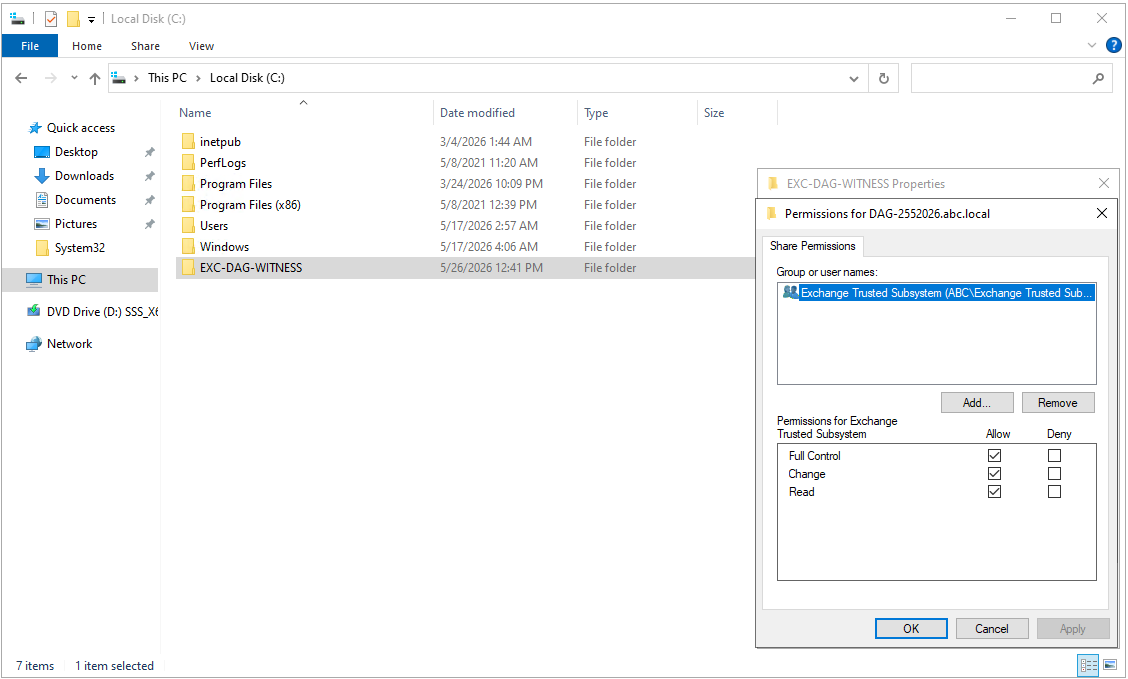
Task: Refresh the Local Disk (C:) view
Action: click(x=884, y=78)
